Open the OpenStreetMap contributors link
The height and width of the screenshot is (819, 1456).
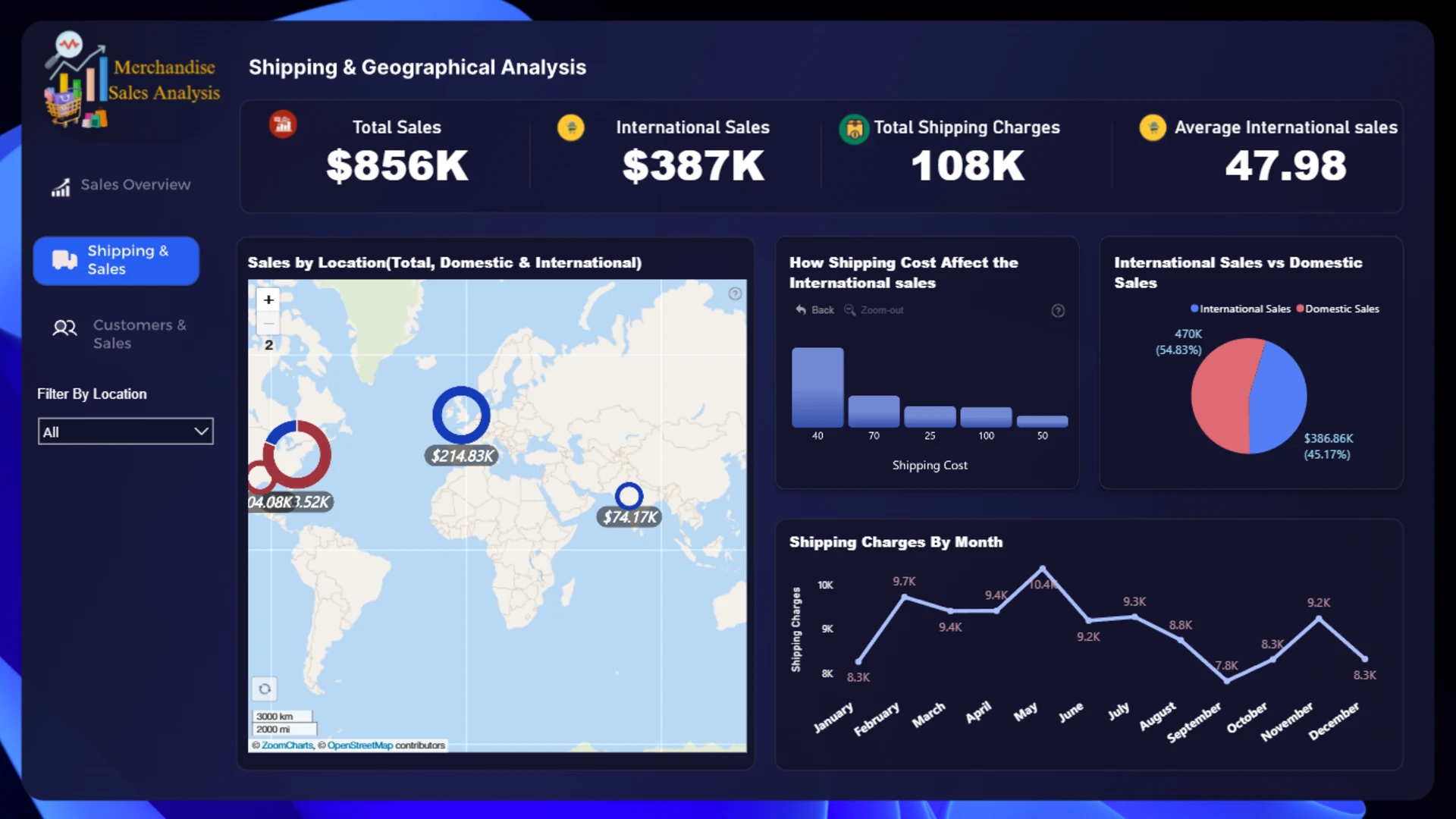click(x=360, y=745)
